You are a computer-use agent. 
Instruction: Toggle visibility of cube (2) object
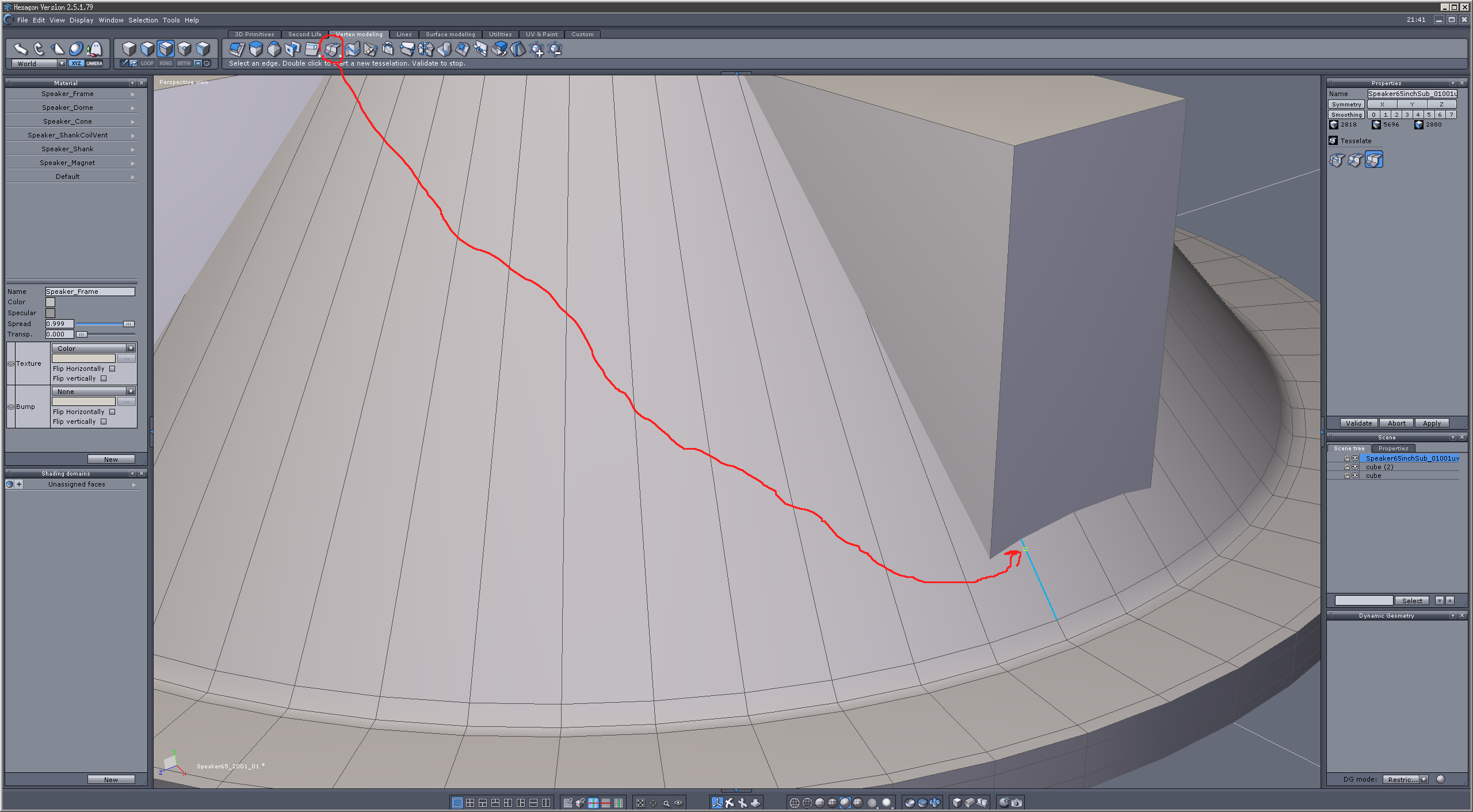1355,467
